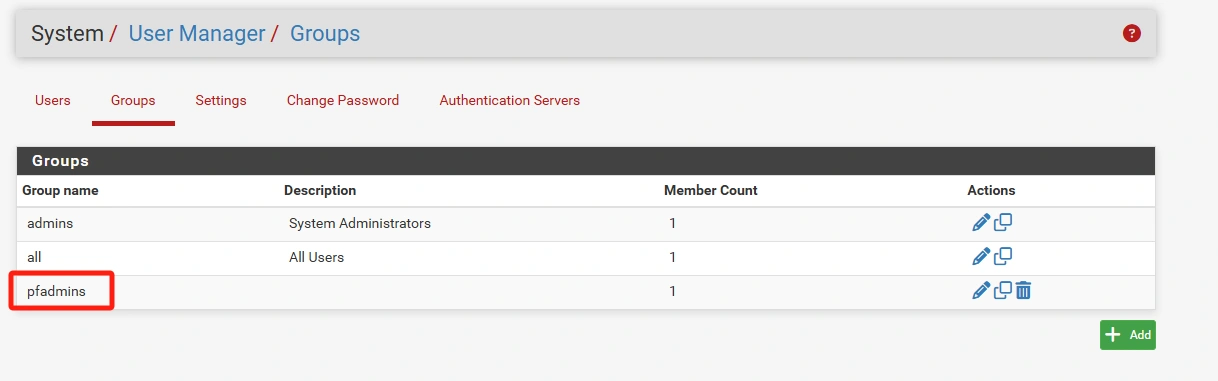This screenshot has height=381, width=1218.
Task: Click the pfadmins group name
Action: coord(56,291)
